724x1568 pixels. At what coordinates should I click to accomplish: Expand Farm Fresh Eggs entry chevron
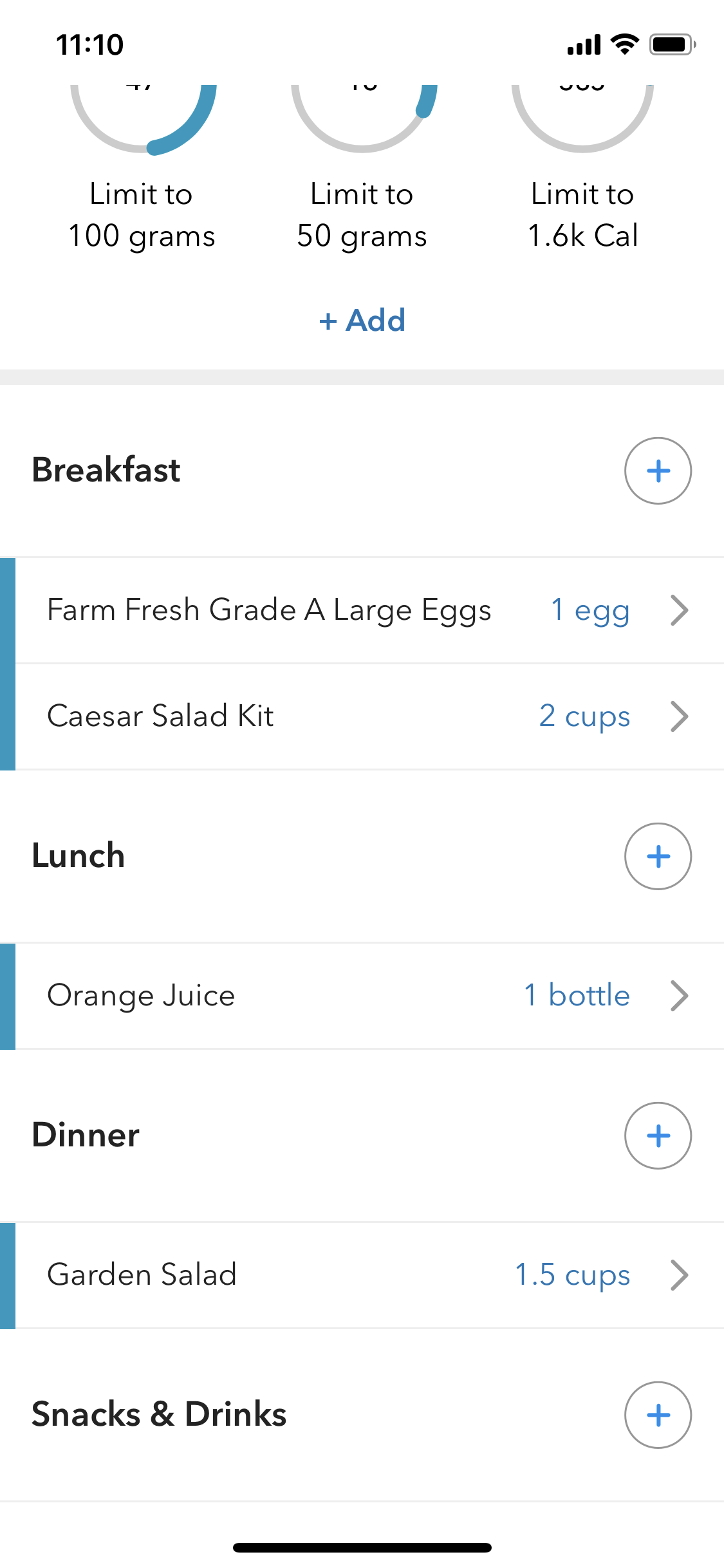679,610
